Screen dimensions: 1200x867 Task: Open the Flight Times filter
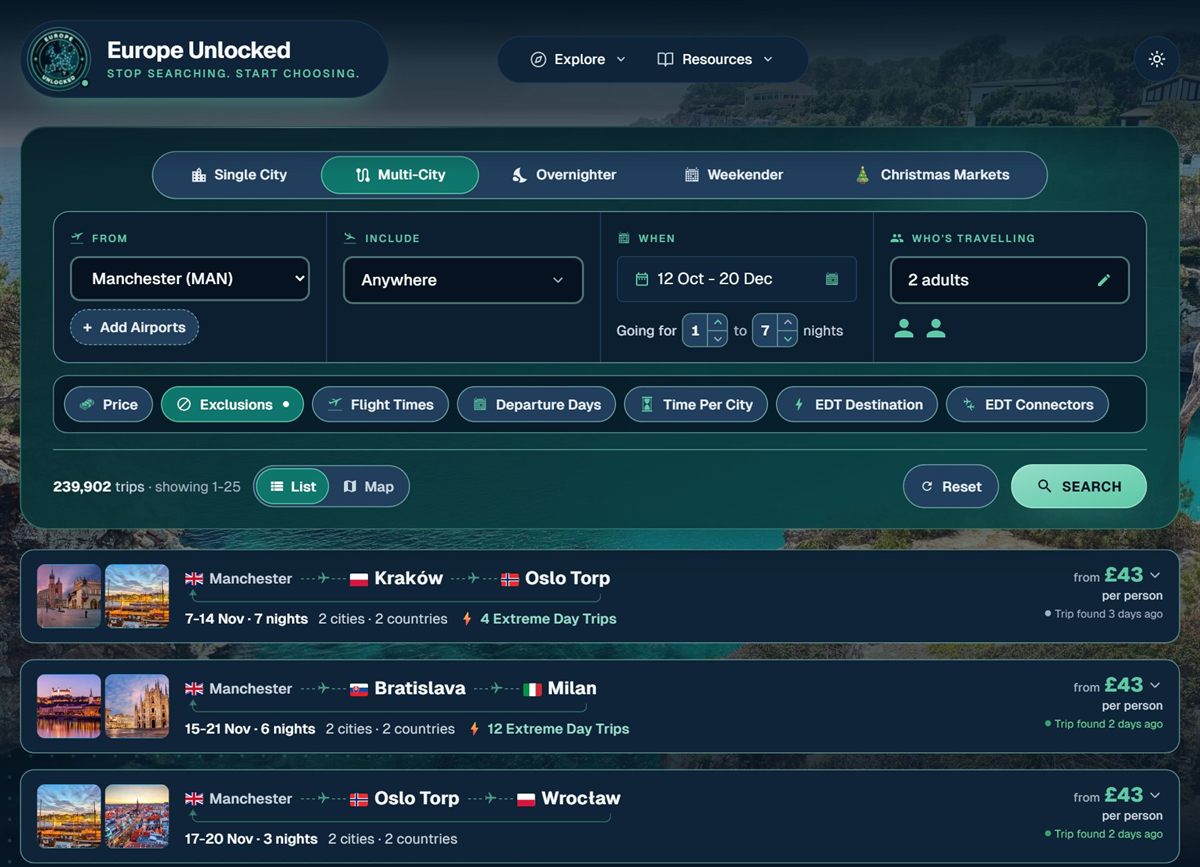point(380,404)
